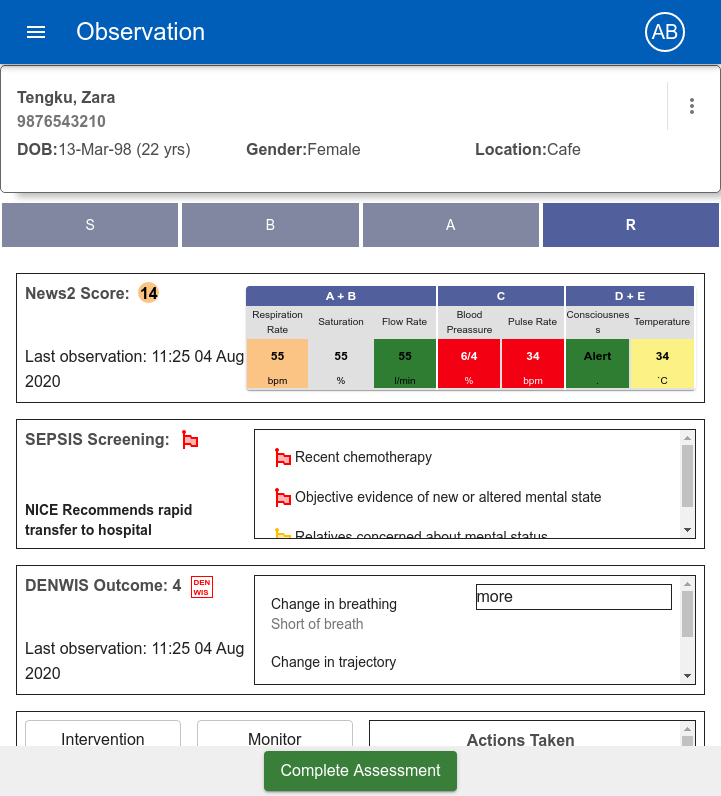
Task: Open the Monitor button
Action: click(275, 734)
